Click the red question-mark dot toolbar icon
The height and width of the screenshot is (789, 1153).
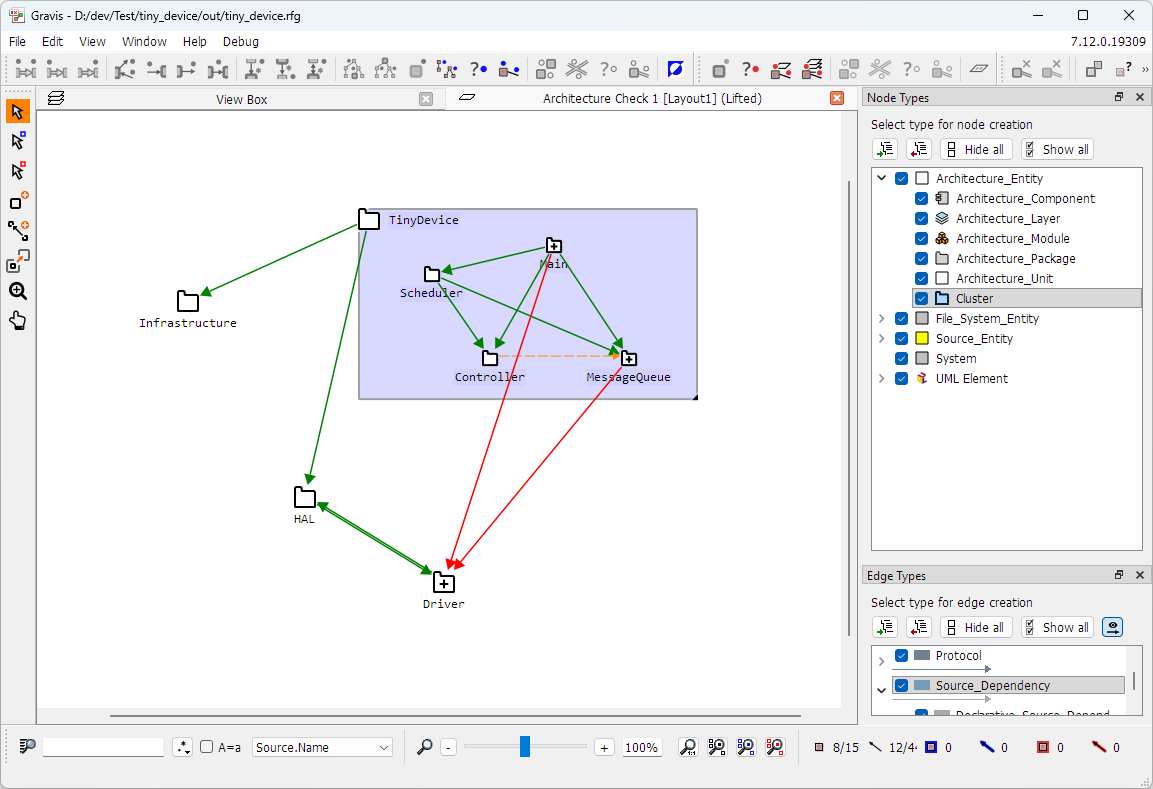tap(750, 70)
